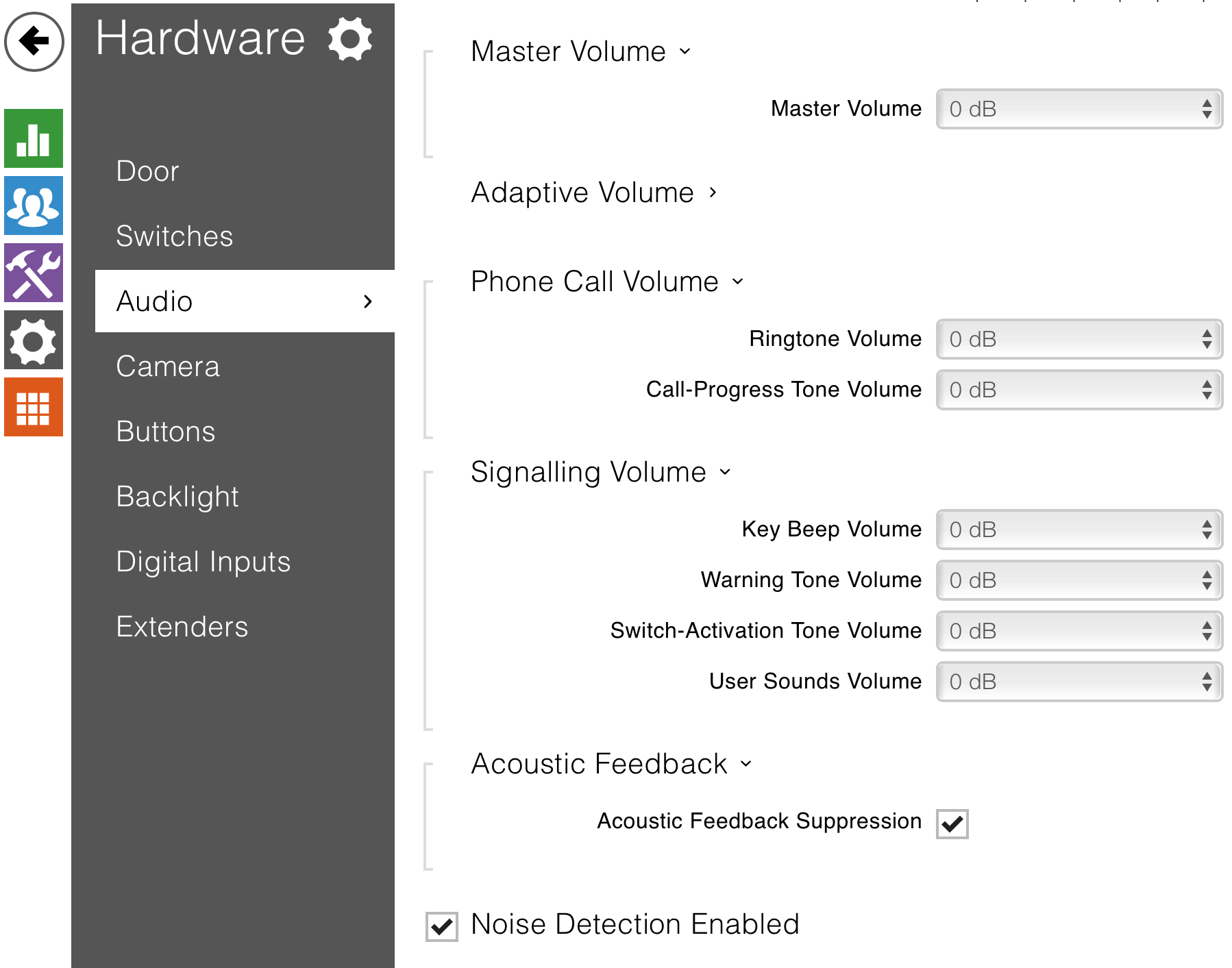Go to Switches in the Hardware menu

(174, 236)
